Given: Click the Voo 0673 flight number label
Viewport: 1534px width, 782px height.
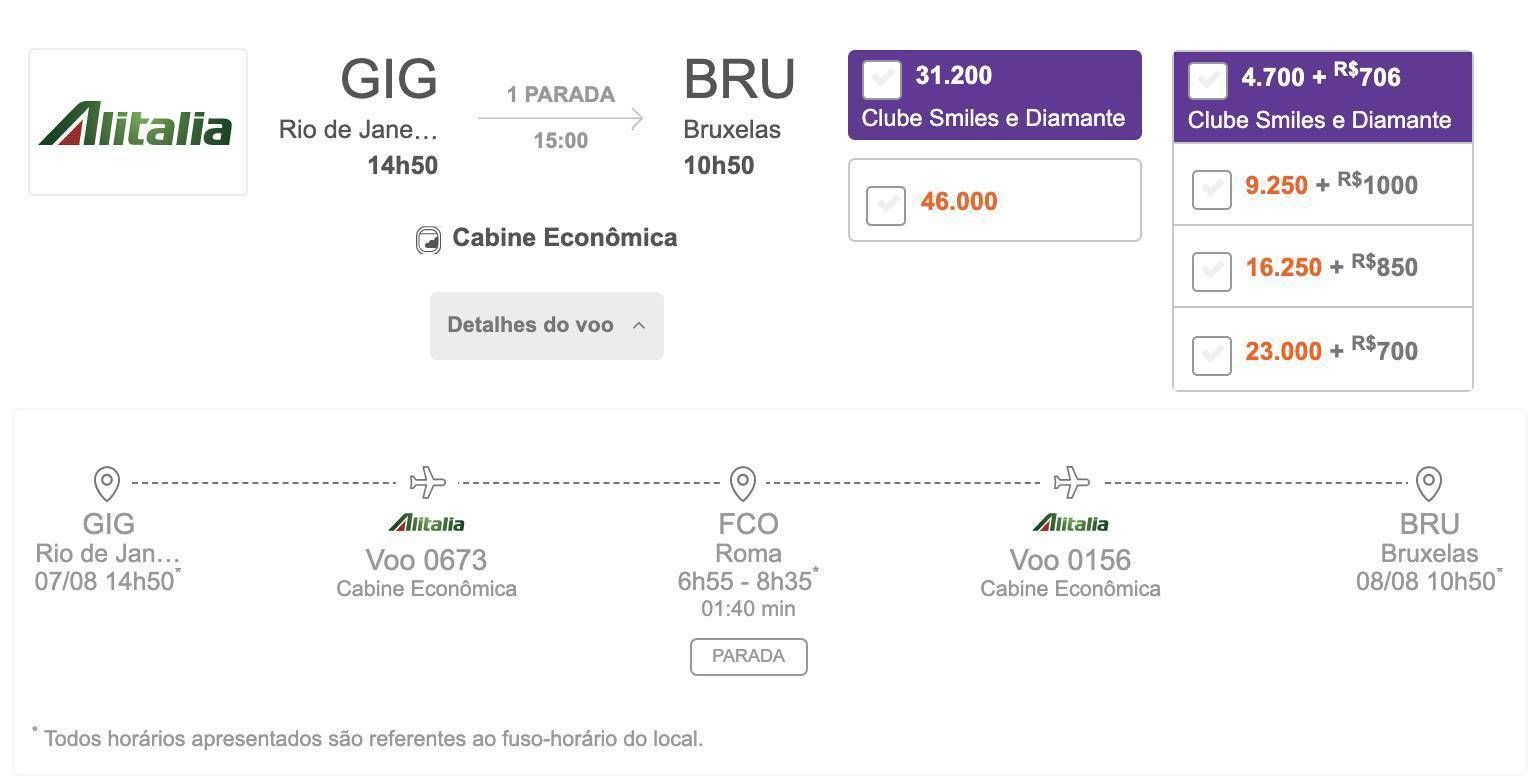Looking at the screenshot, I should (426, 560).
